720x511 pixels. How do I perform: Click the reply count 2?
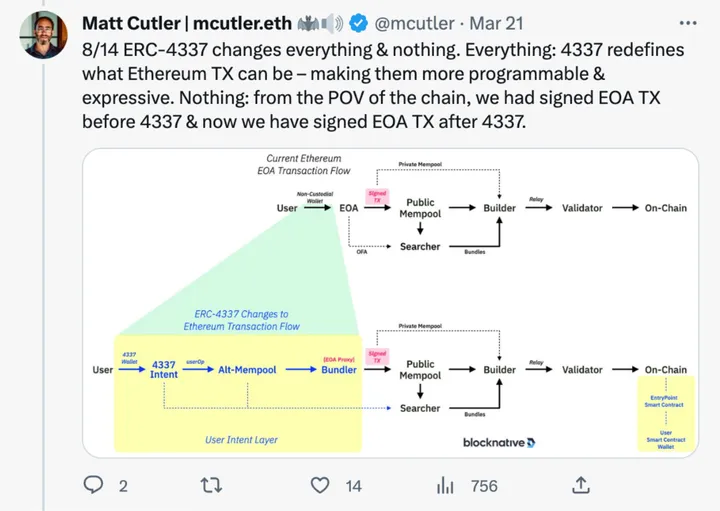pos(123,486)
